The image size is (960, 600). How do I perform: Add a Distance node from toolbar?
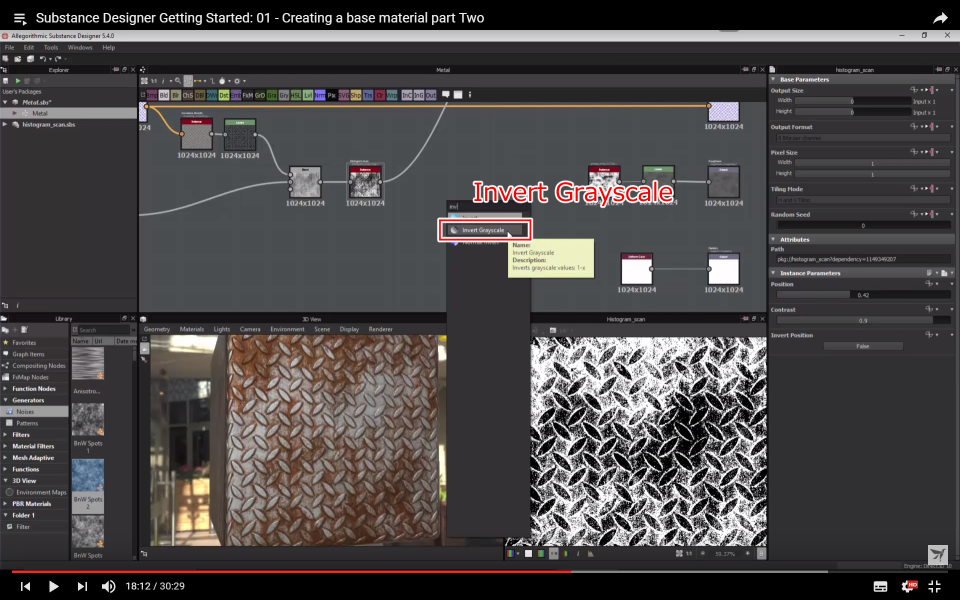[x=223, y=95]
